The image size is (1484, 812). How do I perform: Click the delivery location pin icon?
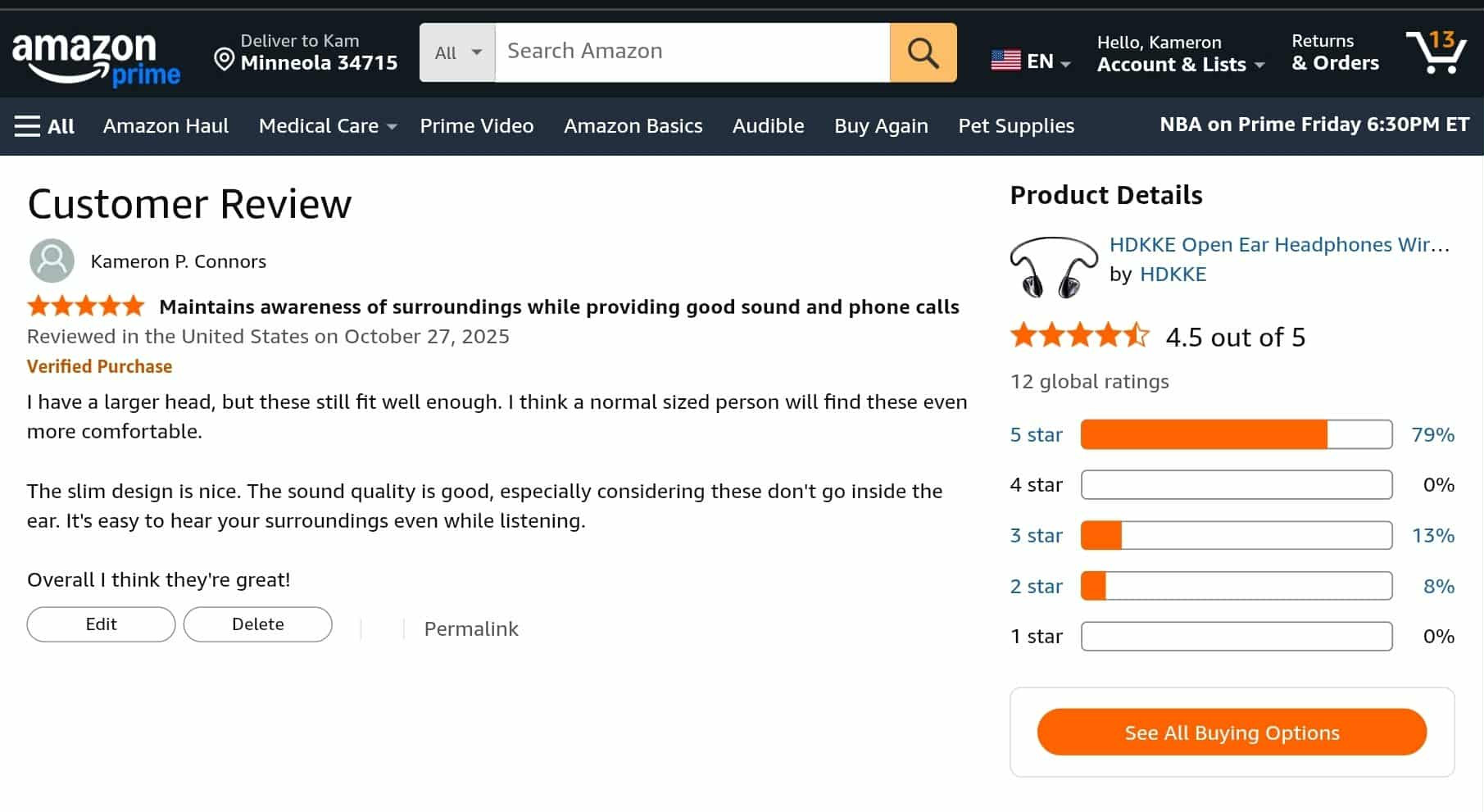[x=224, y=59]
